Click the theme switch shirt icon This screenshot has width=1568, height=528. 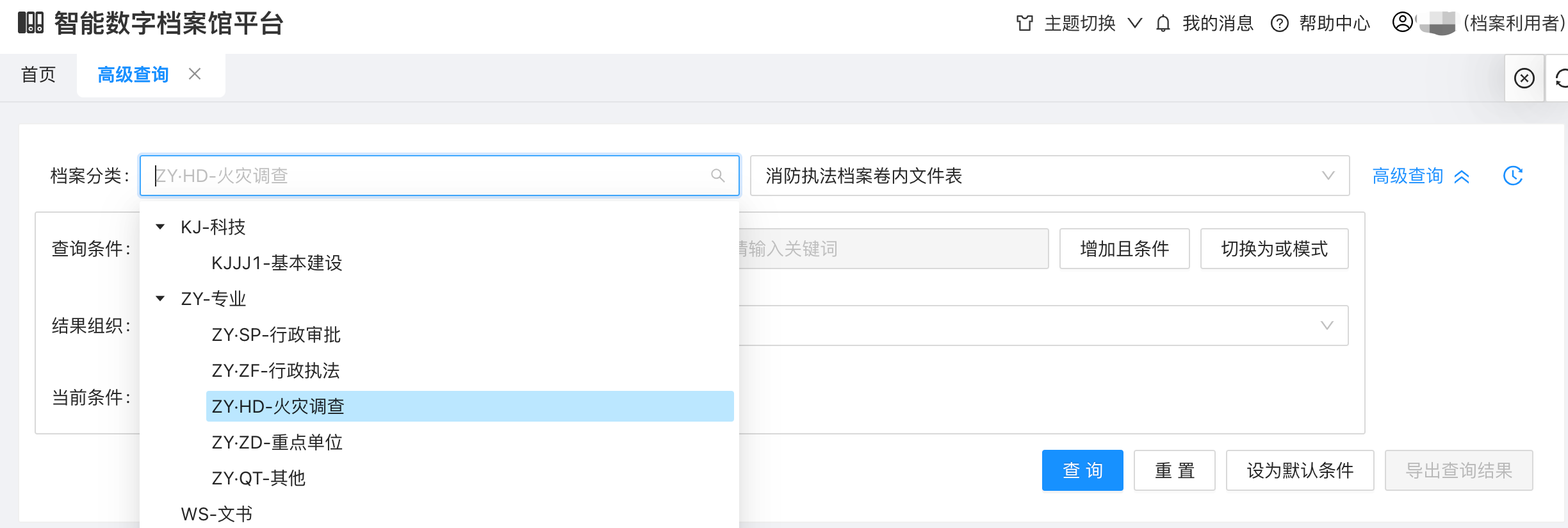click(x=1024, y=24)
